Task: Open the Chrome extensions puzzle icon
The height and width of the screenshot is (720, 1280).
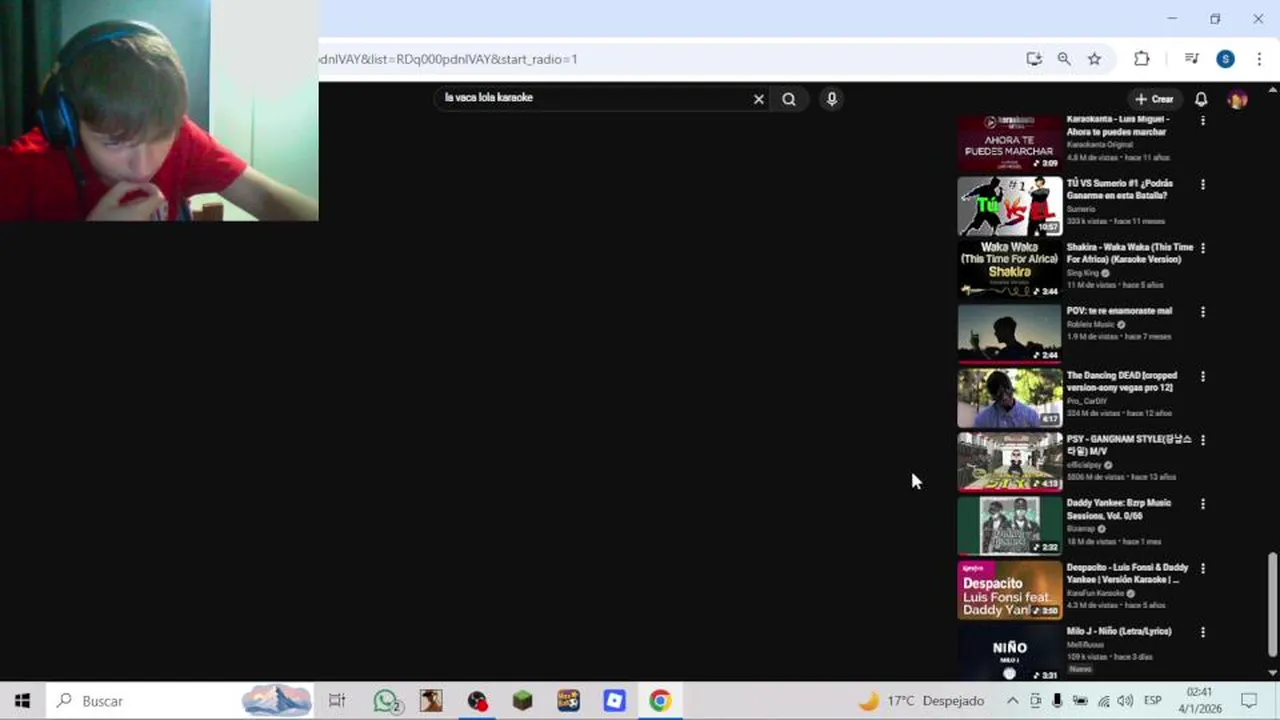Action: tap(1141, 59)
